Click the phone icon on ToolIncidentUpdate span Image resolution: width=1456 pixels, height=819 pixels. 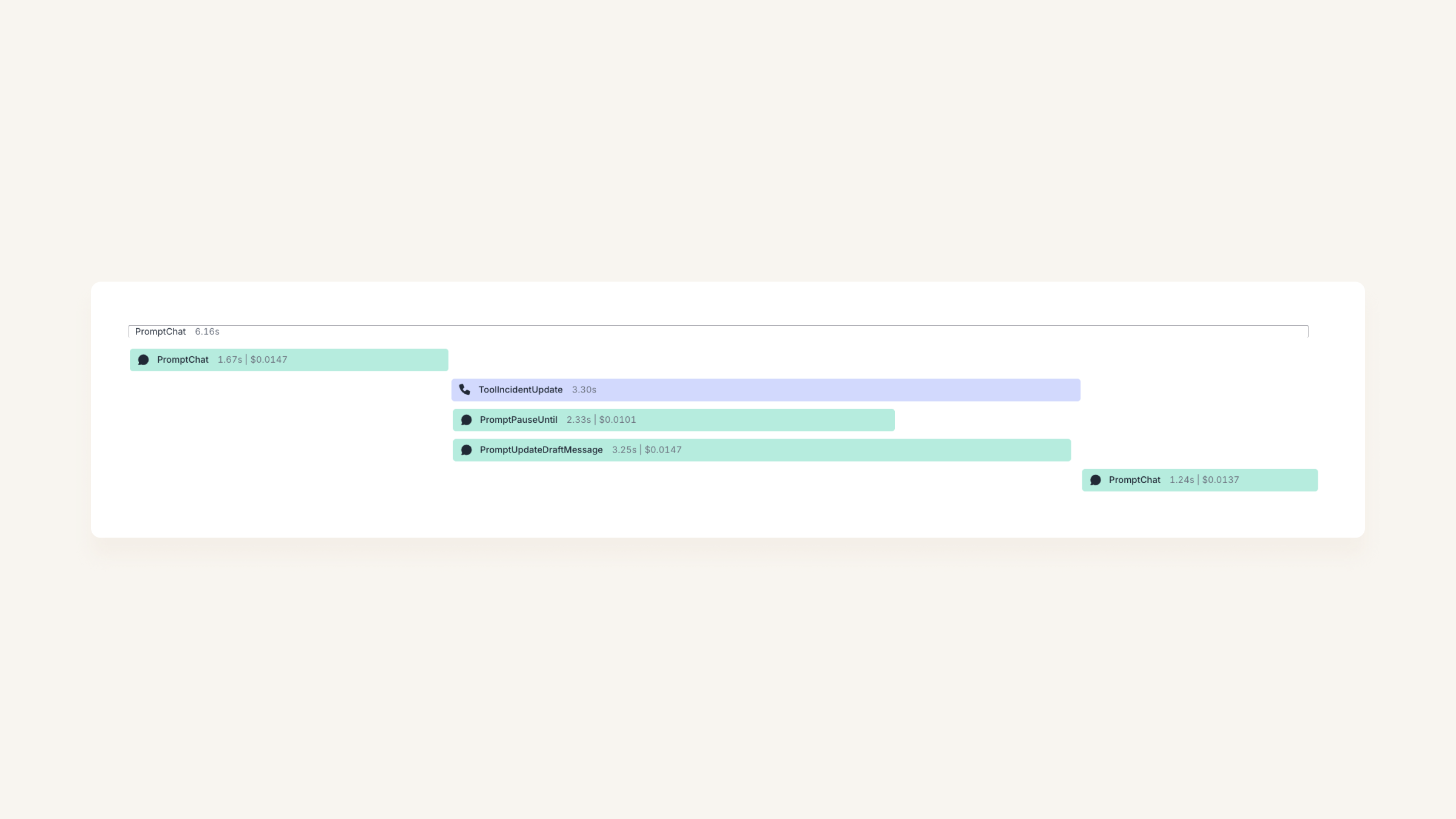click(x=465, y=389)
